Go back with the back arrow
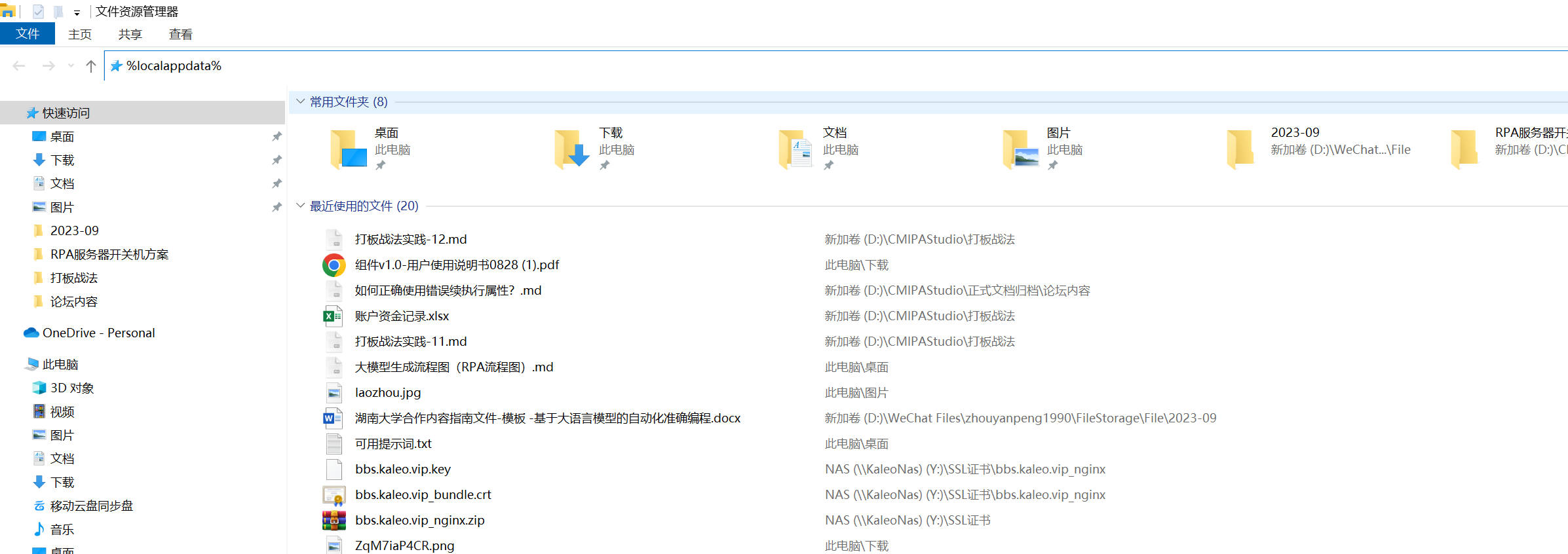This screenshot has height=554, width=1568. pyautogui.click(x=19, y=65)
